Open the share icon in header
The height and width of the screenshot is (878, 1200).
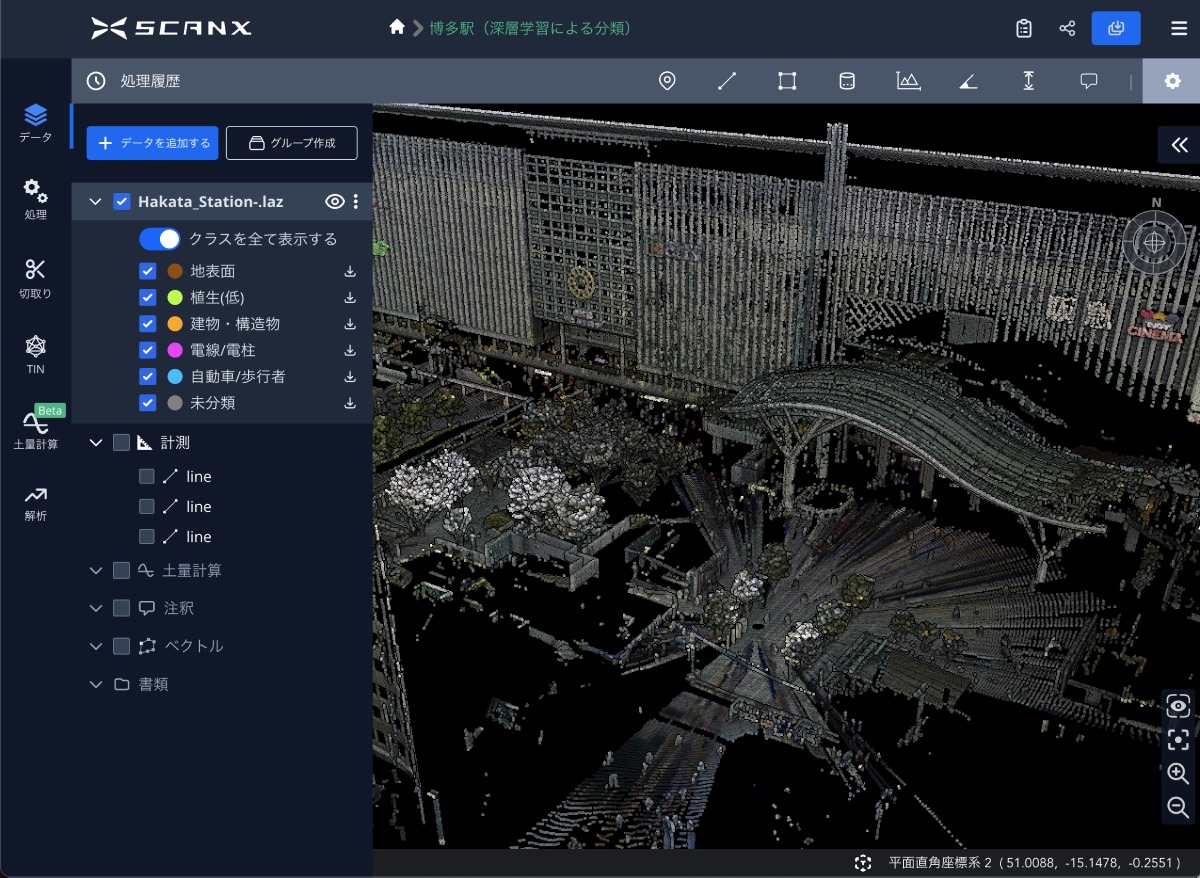click(1067, 28)
